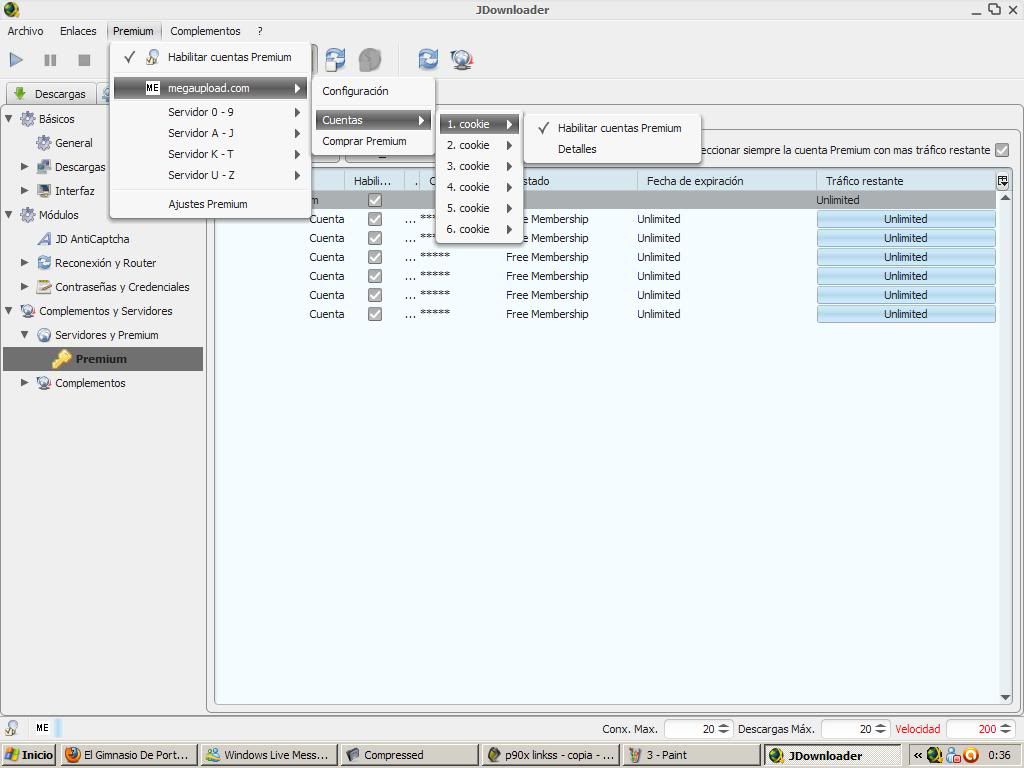Click the status bar premium user icon

[11, 728]
